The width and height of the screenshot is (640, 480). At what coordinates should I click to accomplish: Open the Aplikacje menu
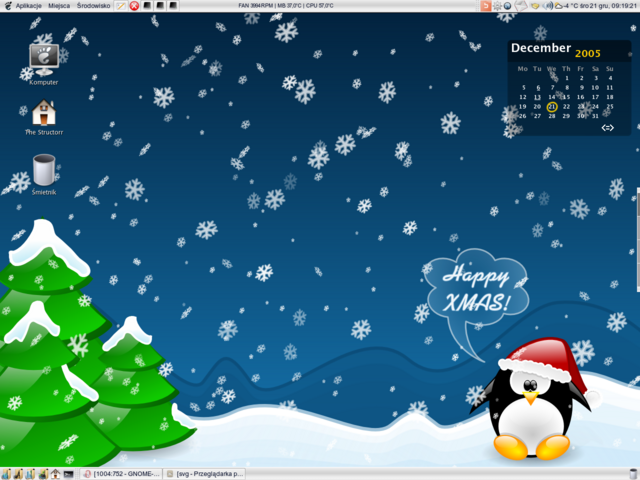tap(29, 6)
